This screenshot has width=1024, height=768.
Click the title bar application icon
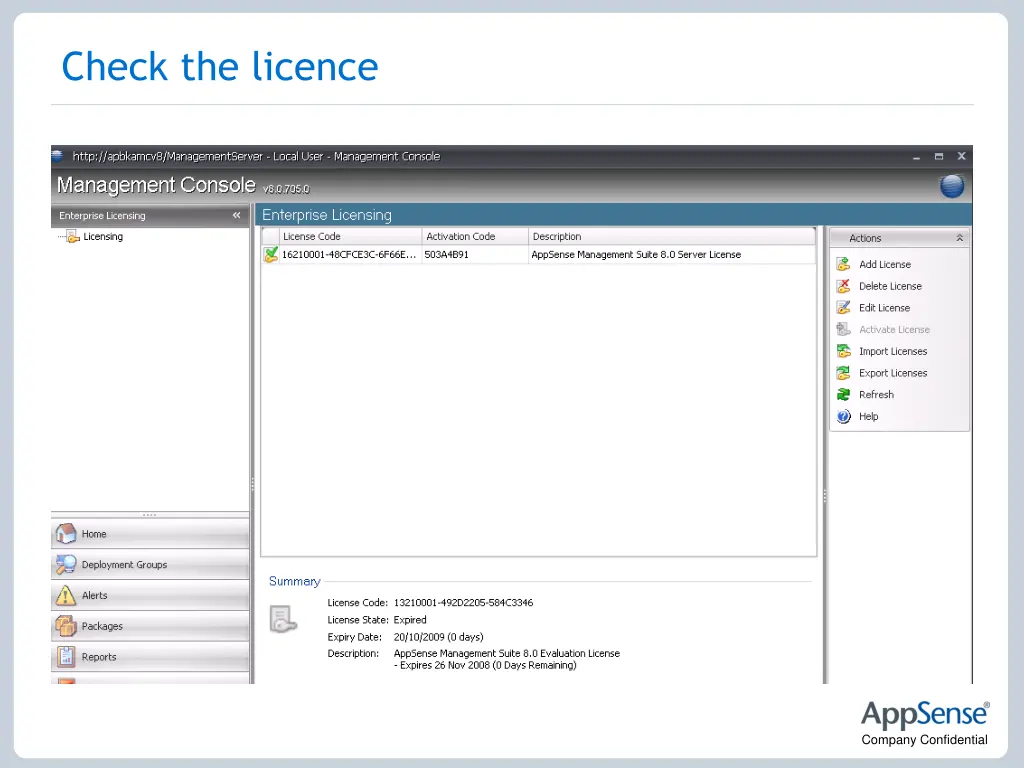57,156
